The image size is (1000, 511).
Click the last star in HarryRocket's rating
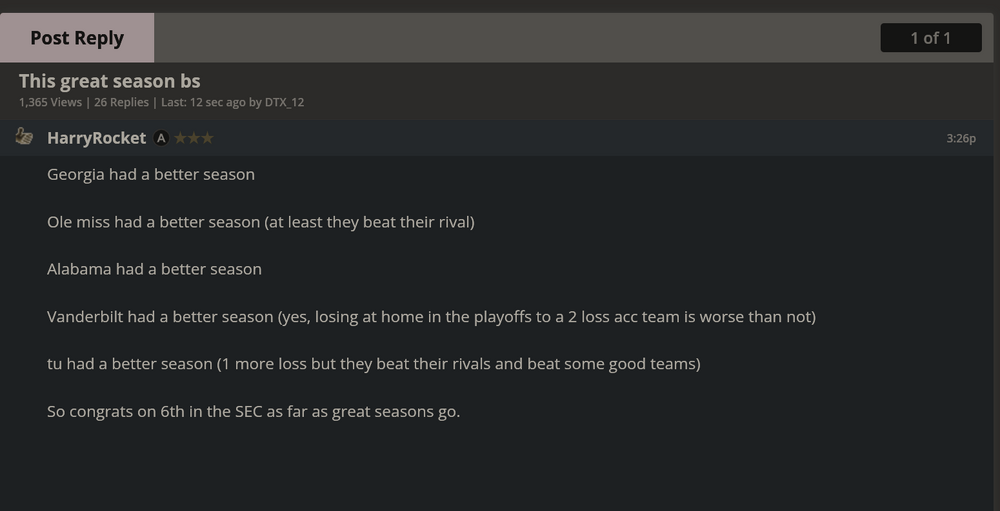(x=207, y=138)
